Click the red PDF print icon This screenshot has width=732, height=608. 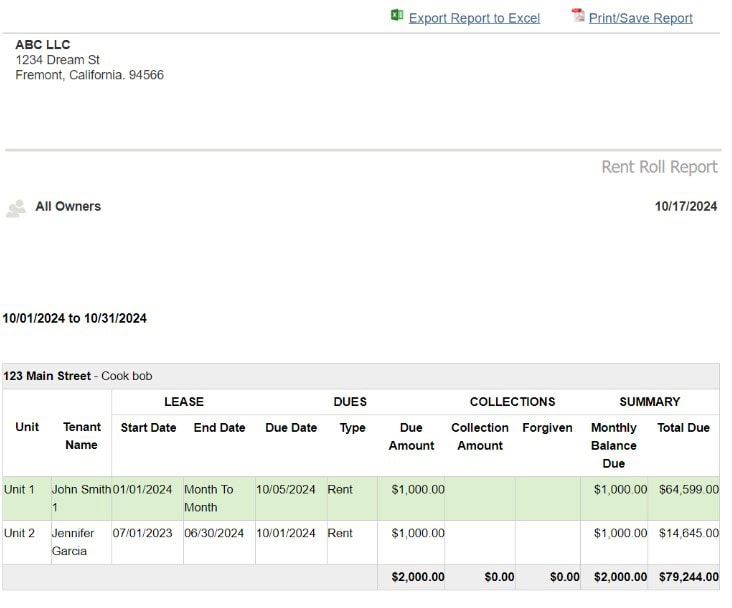point(577,16)
